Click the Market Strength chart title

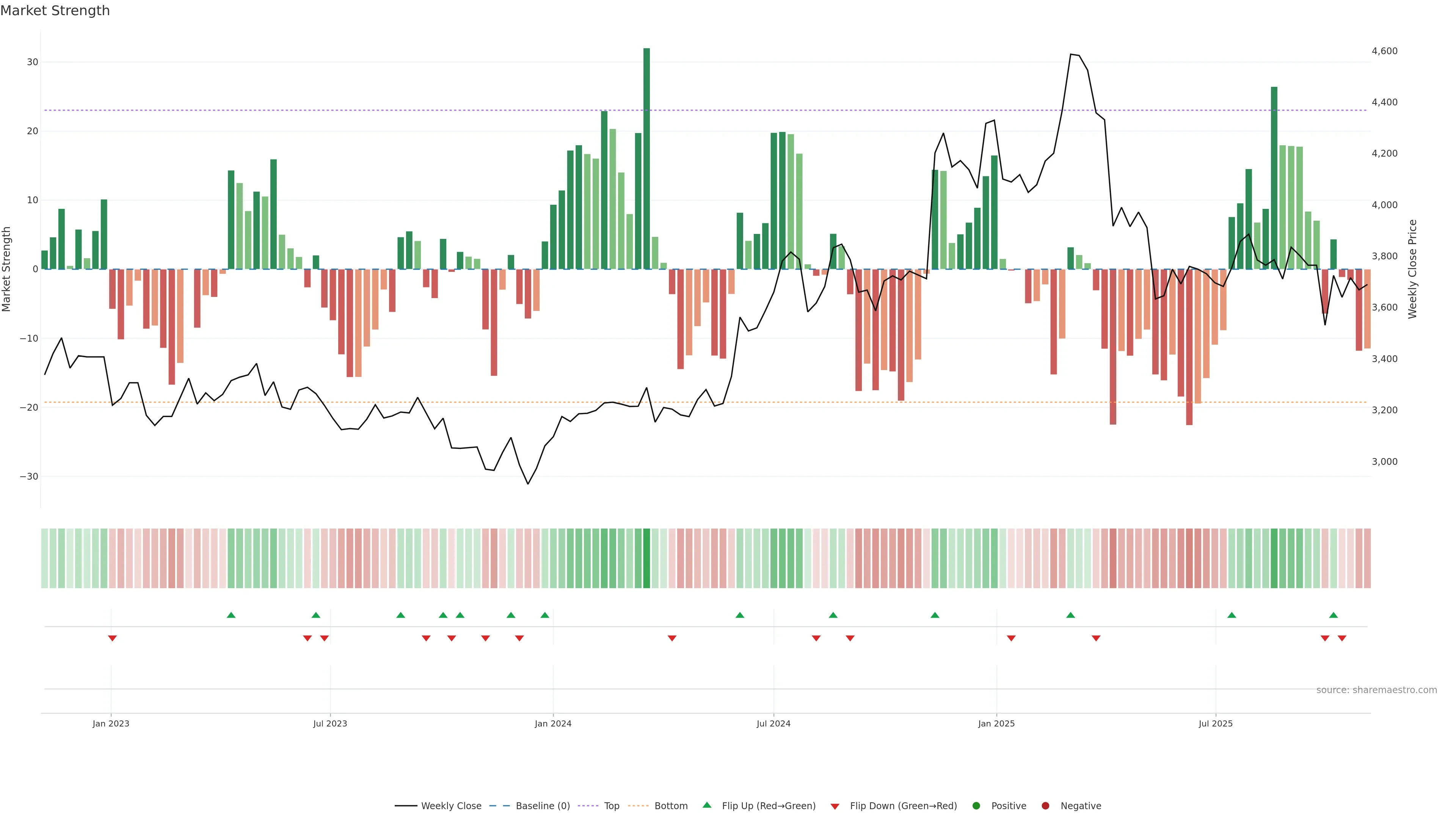55,10
